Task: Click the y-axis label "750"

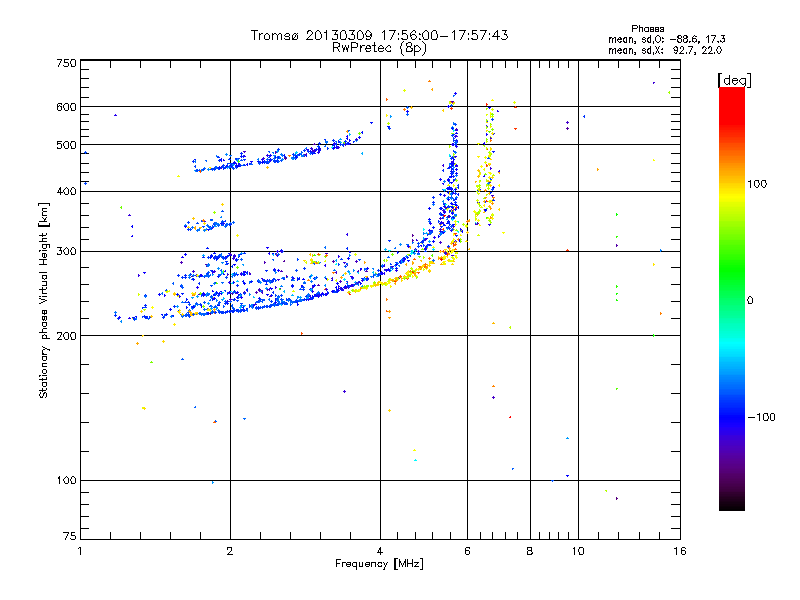Action: (x=66, y=63)
